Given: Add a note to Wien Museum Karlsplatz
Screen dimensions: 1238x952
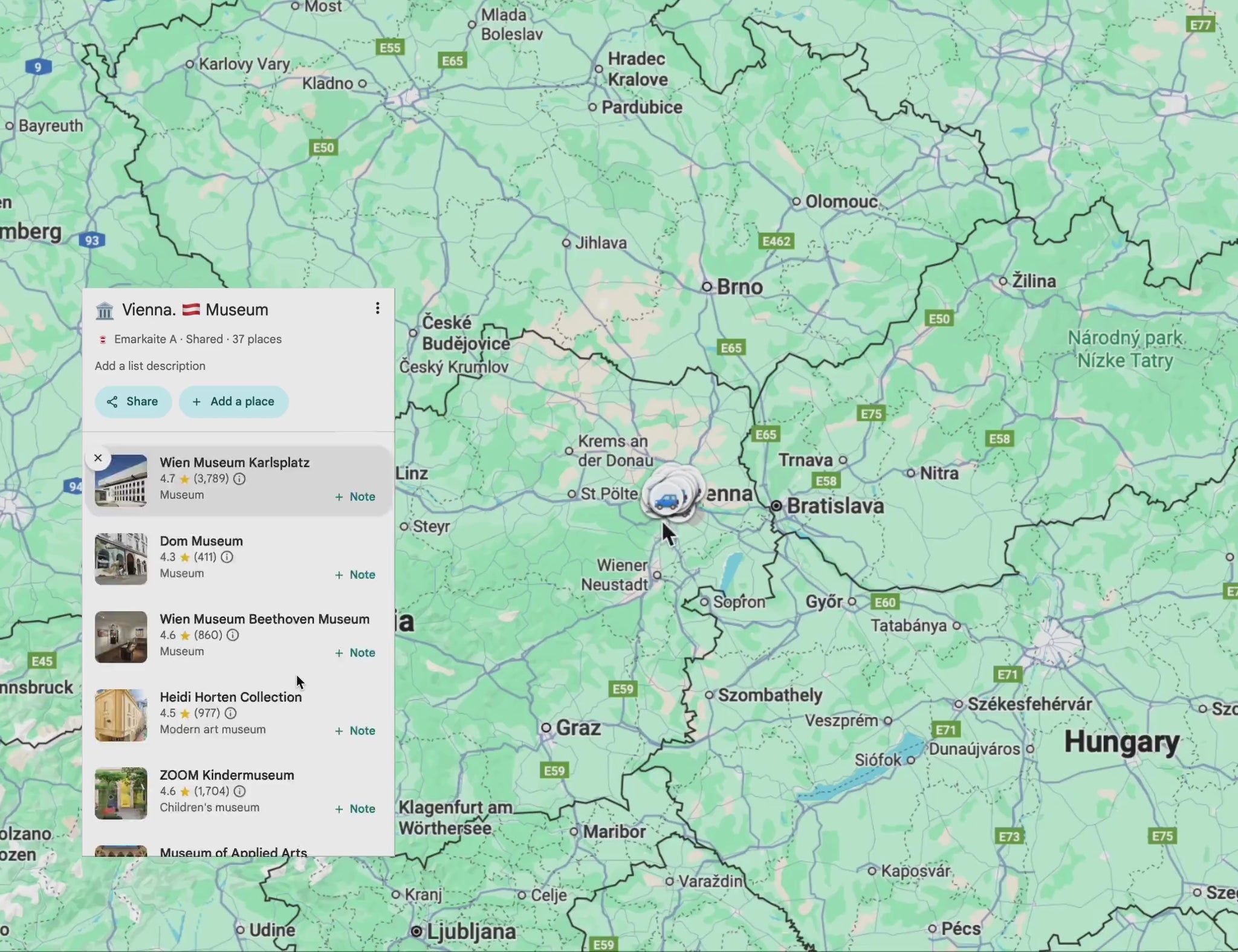Looking at the screenshot, I should [x=355, y=497].
